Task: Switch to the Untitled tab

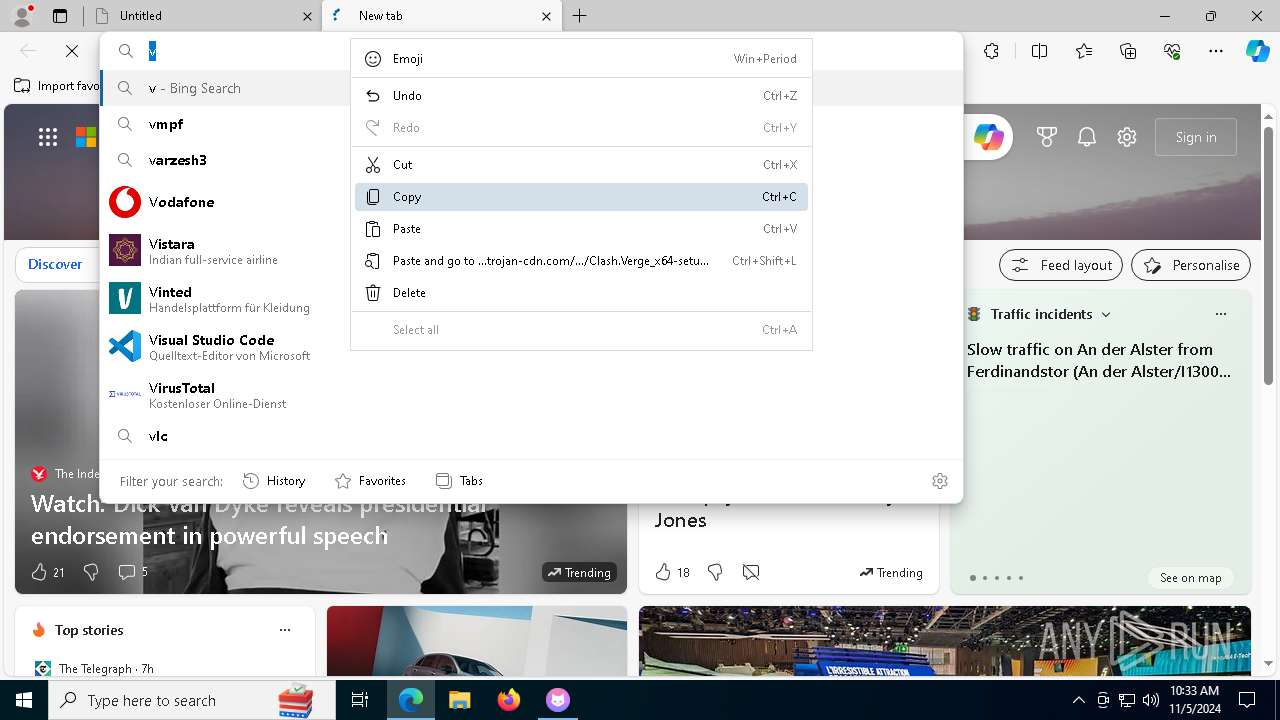Action: click(203, 16)
